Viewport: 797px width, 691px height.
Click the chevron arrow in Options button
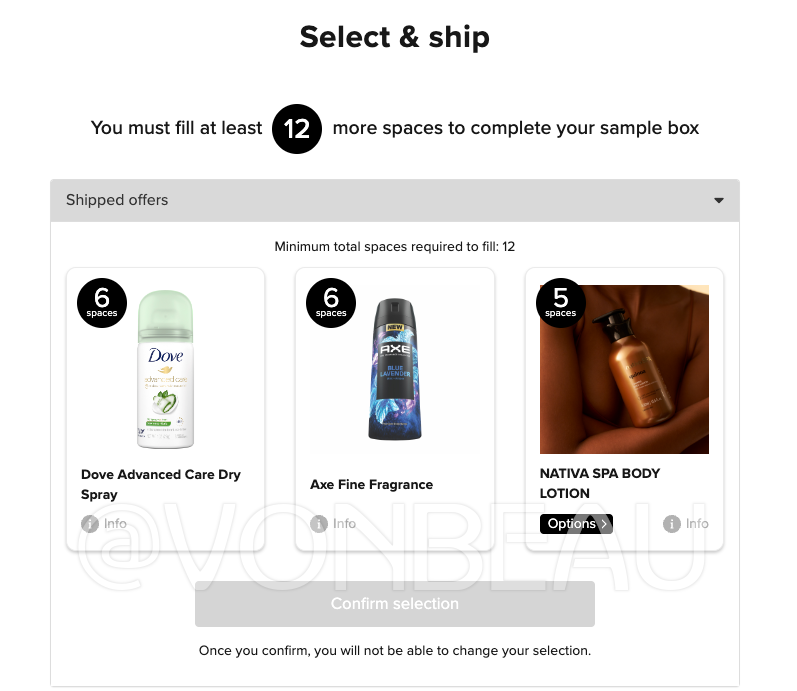click(604, 524)
